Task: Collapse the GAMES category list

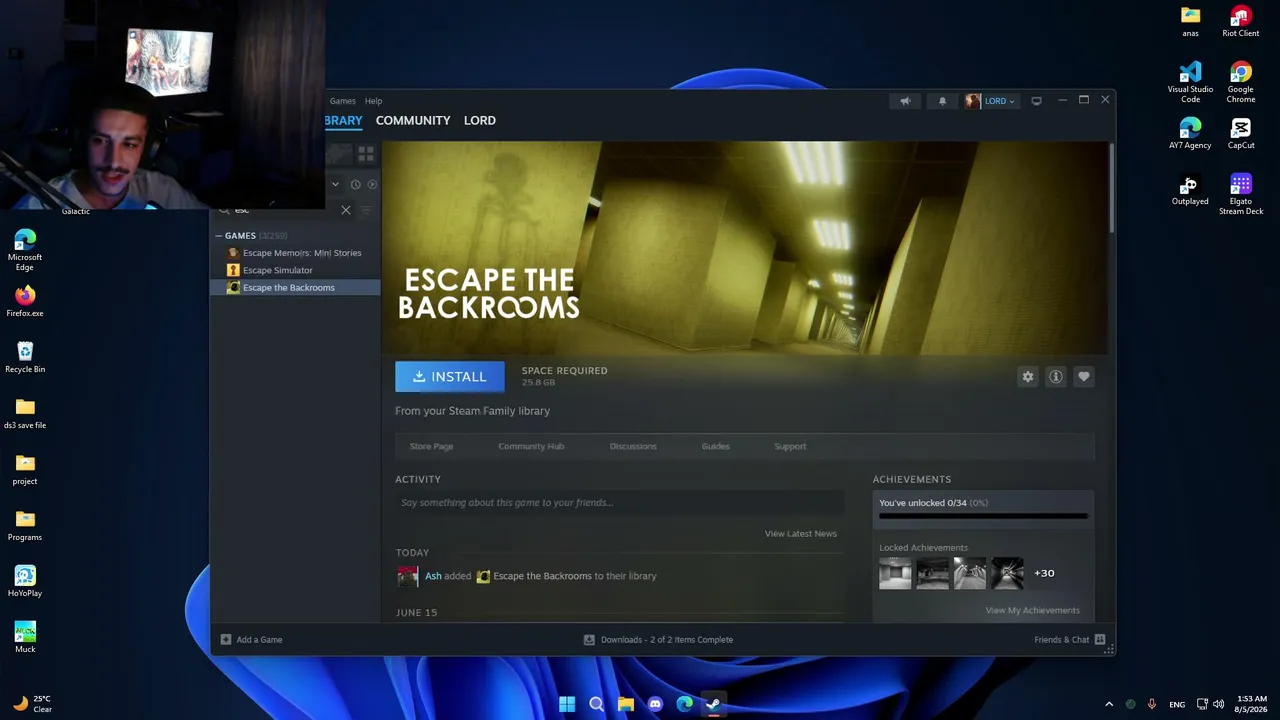Action: click(219, 236)
